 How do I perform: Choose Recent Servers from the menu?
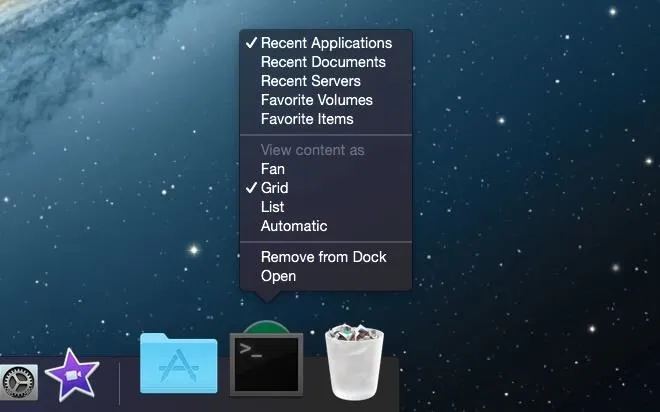(325, 81)
